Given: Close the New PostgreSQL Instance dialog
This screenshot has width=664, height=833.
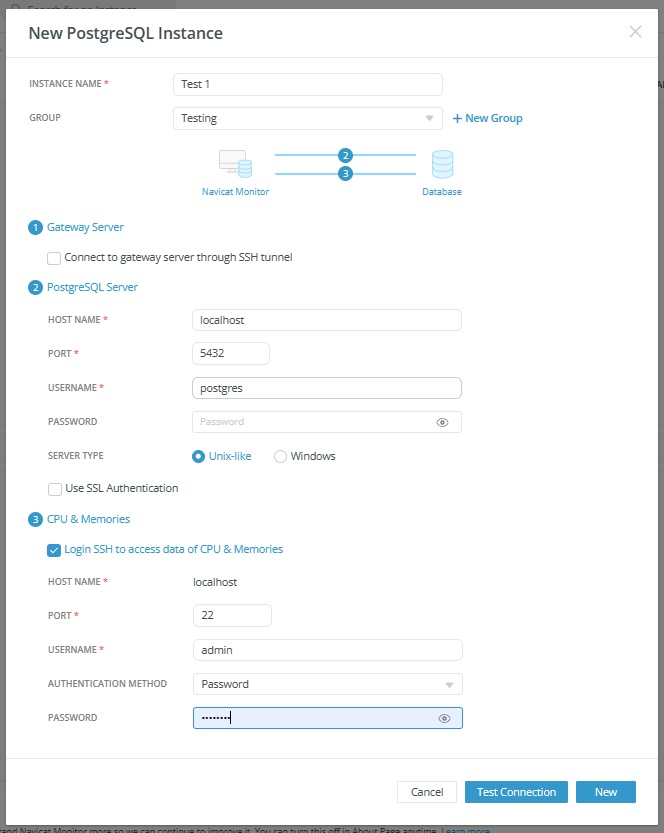Looking at the screenshot, I should coord(635,32).
